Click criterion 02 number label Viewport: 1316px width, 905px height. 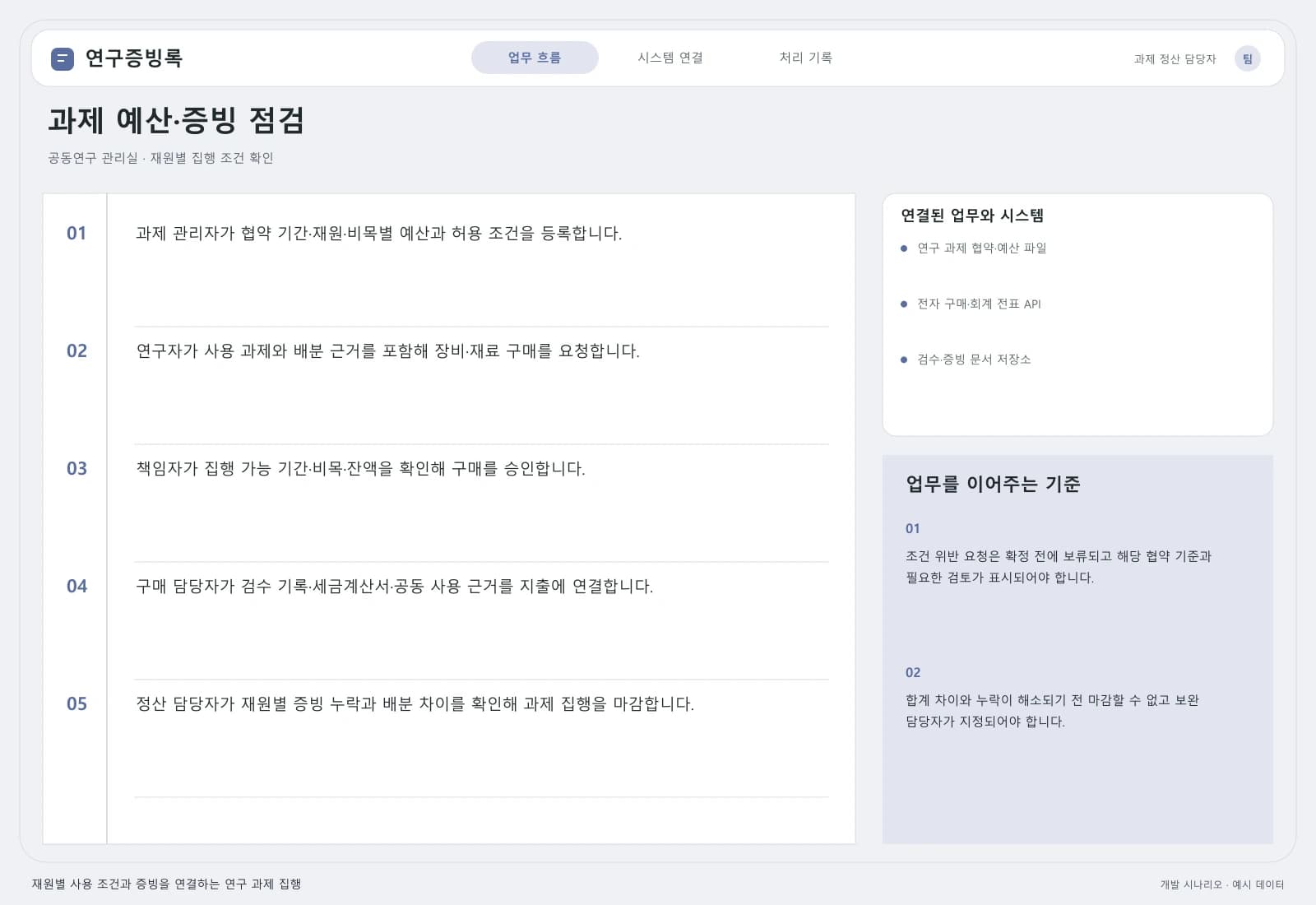click(x=913, y=673)
